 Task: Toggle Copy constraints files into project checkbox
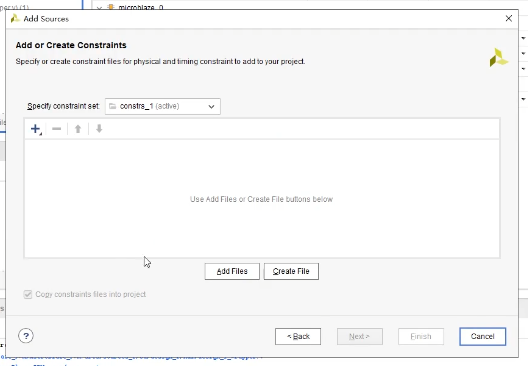coord(28,294)
